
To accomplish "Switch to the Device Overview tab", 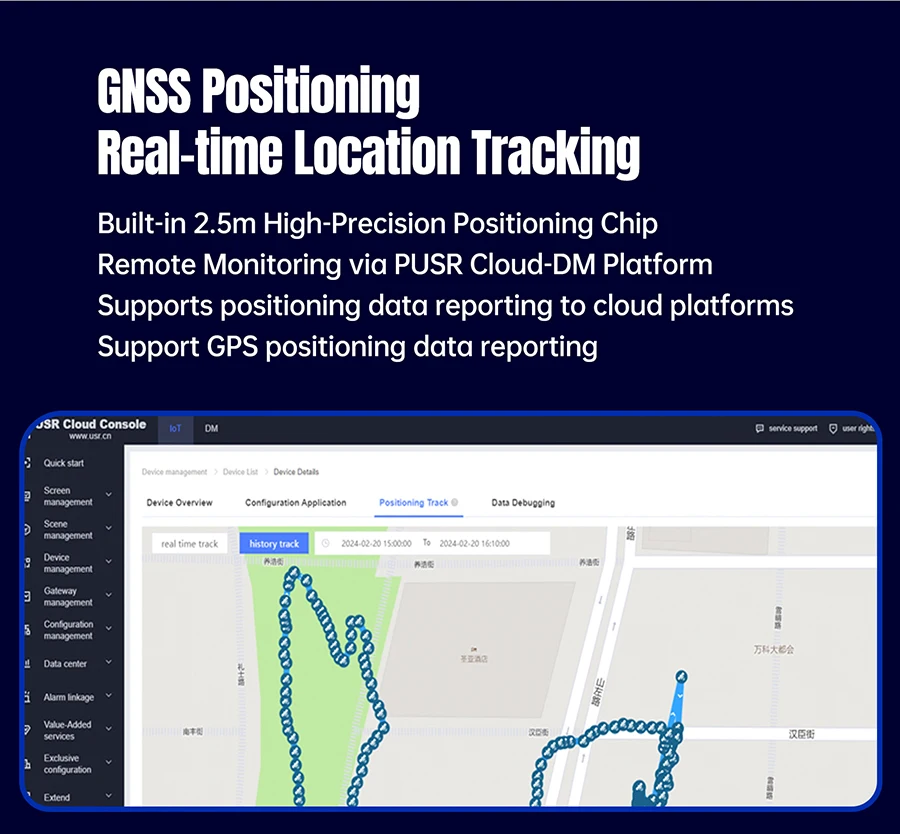I will [x=179, y=503].
